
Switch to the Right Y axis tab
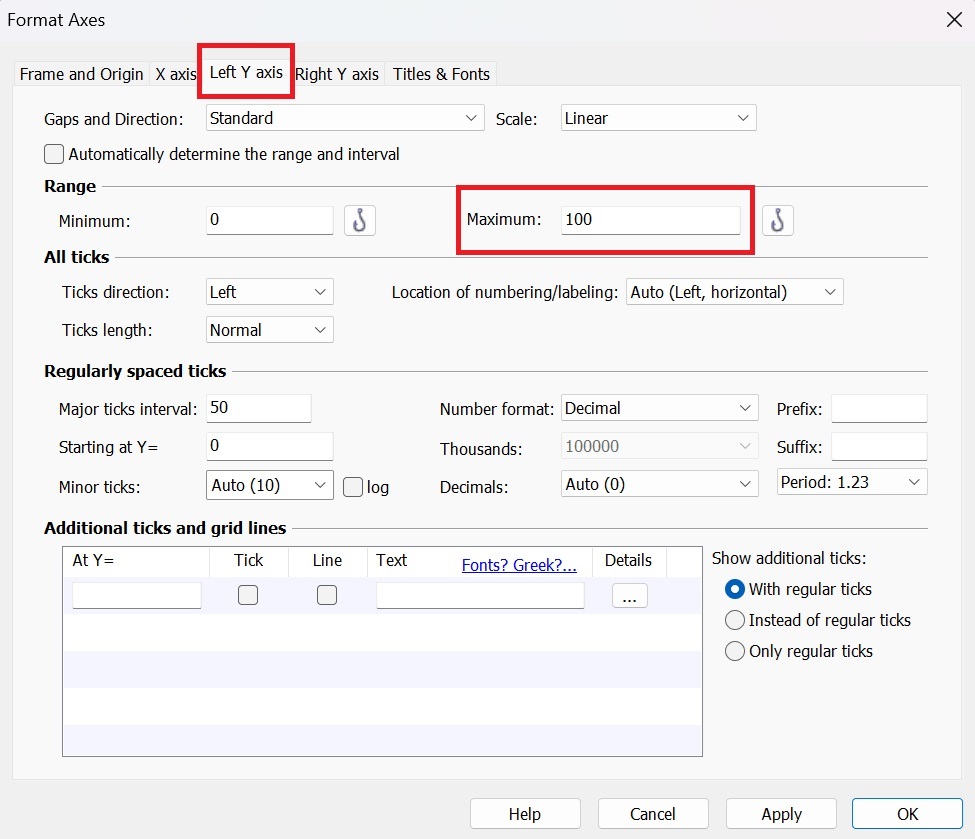point(337,74)
